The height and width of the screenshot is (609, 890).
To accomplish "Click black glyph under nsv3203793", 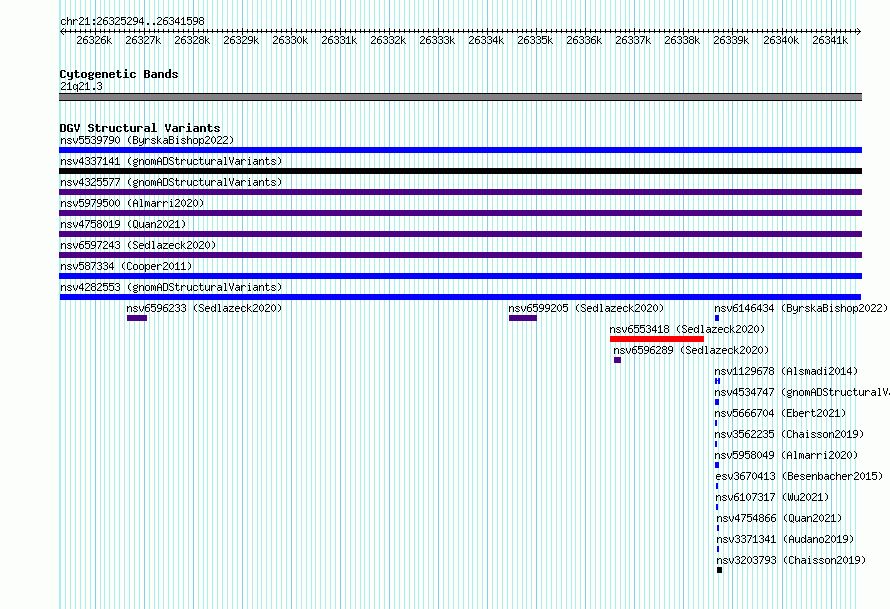I will (x=719, y=570).
